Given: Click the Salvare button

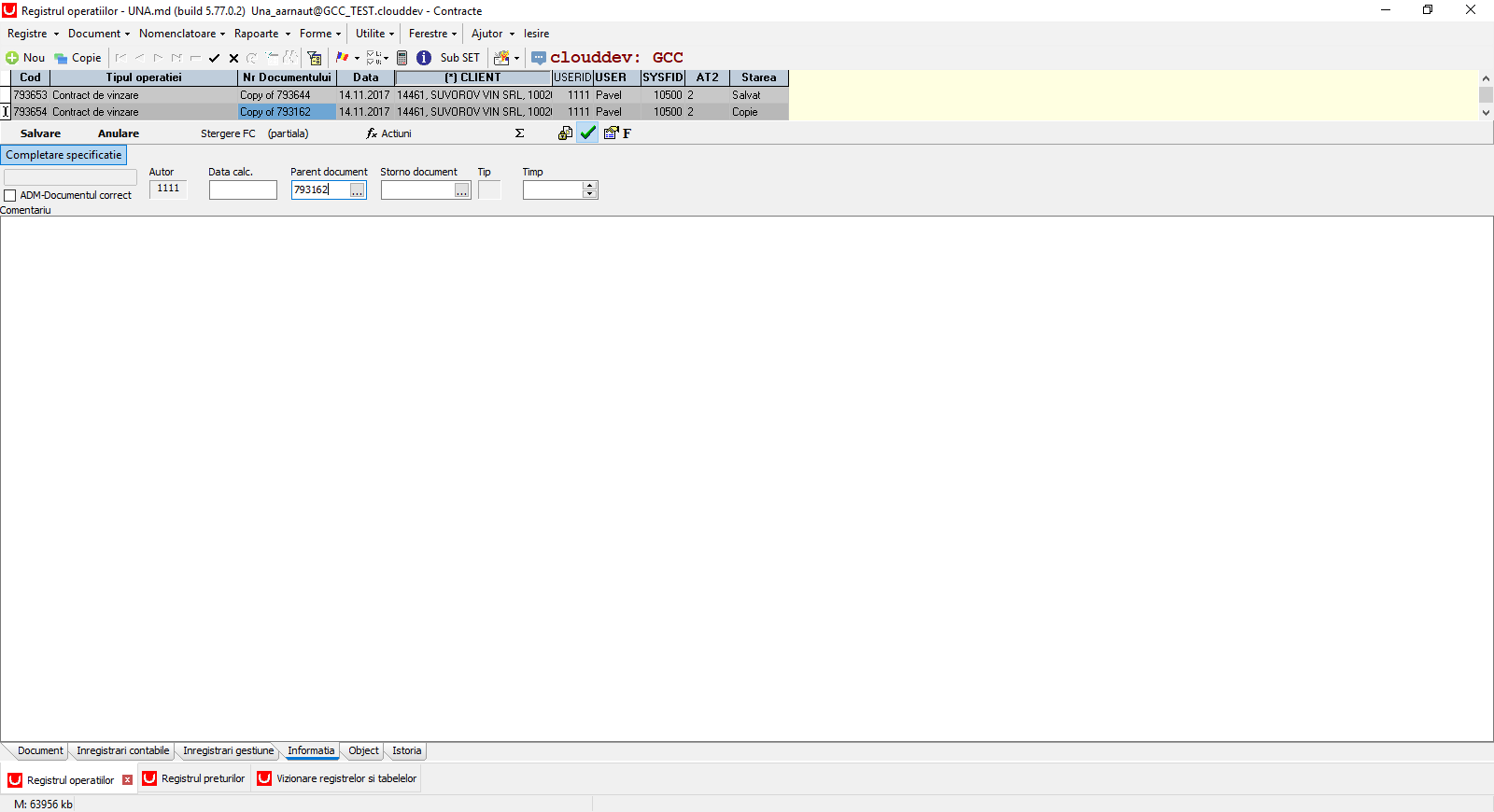Looking at the screenshot, I should (40, 133).
